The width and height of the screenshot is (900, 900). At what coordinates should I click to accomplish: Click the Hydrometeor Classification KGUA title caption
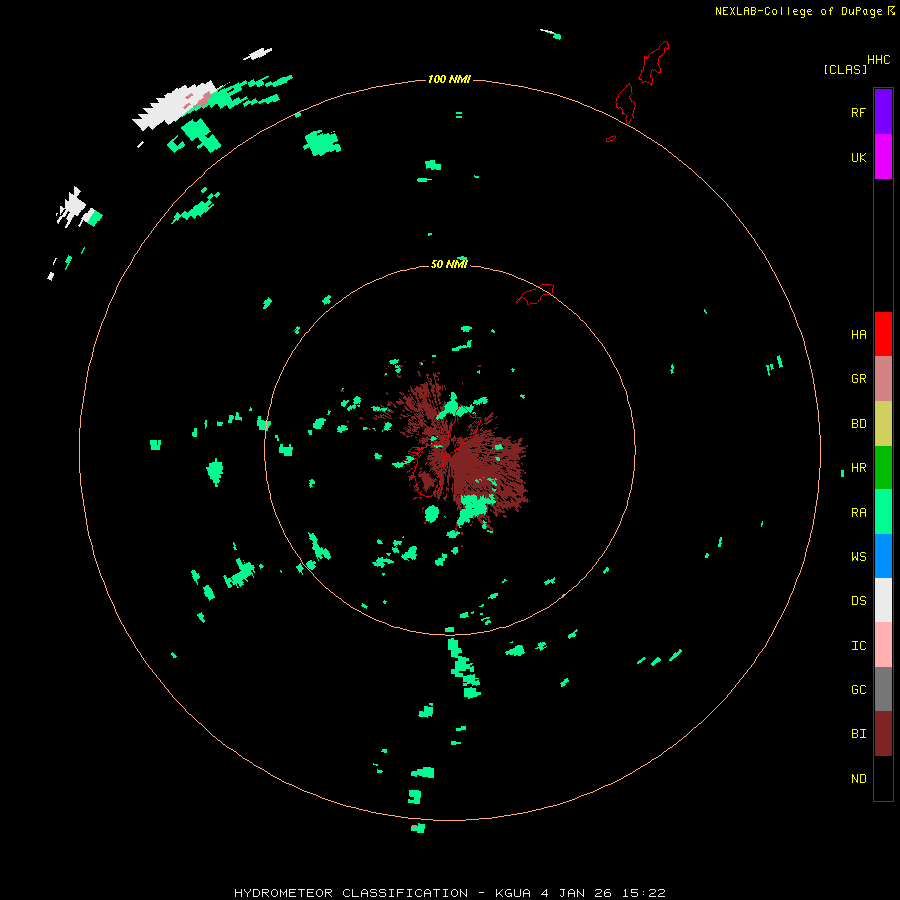tap(450, 893)
